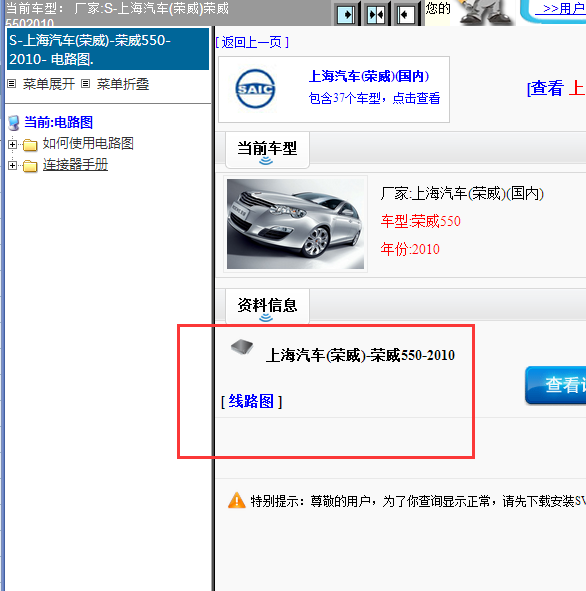Screen dimensions: 586x591
Task: Click the orange warning triangle icon
Action: click(237, 501)
